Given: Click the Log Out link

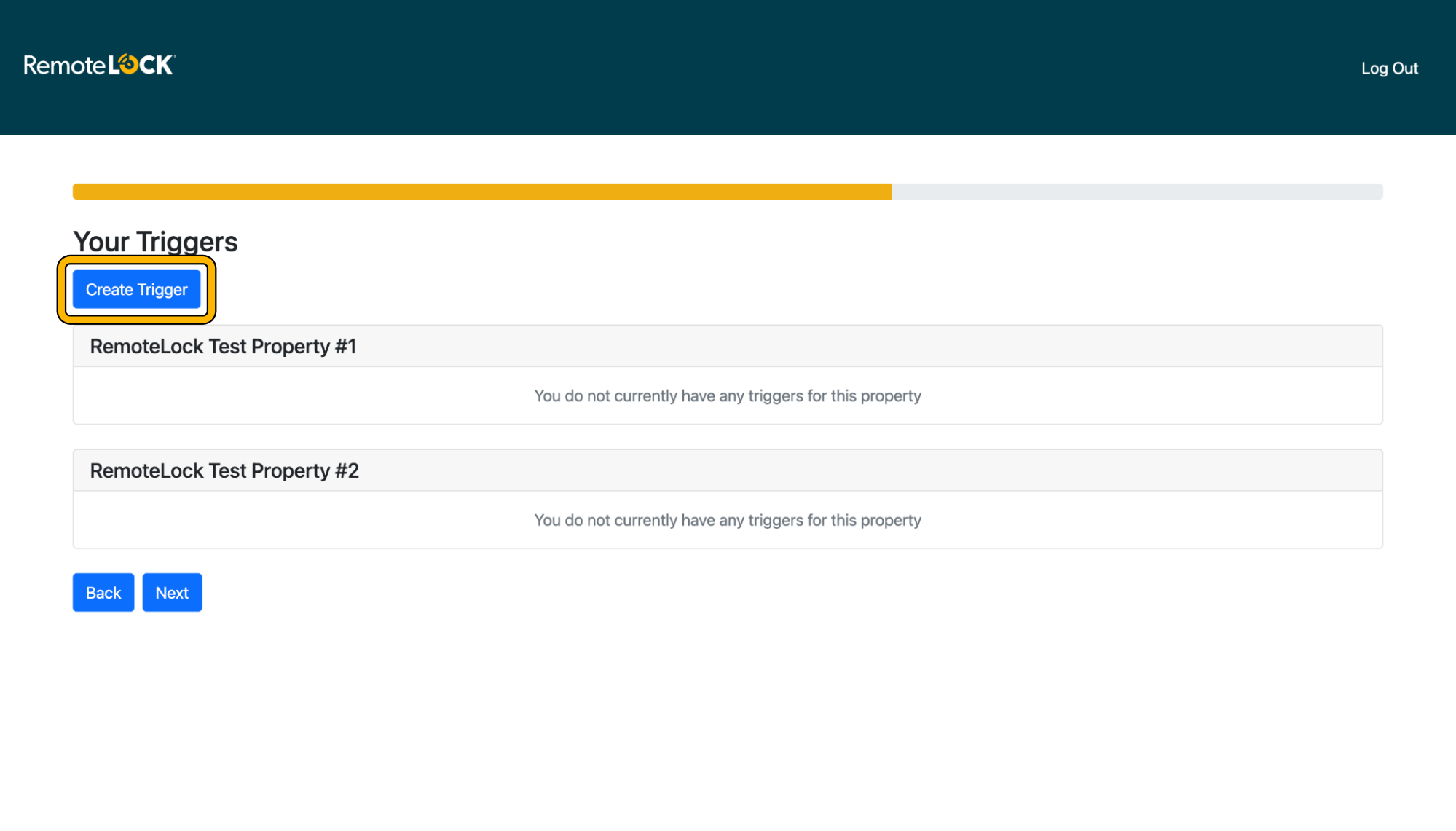Looking at the screenshot, I should coord(1390,68).
